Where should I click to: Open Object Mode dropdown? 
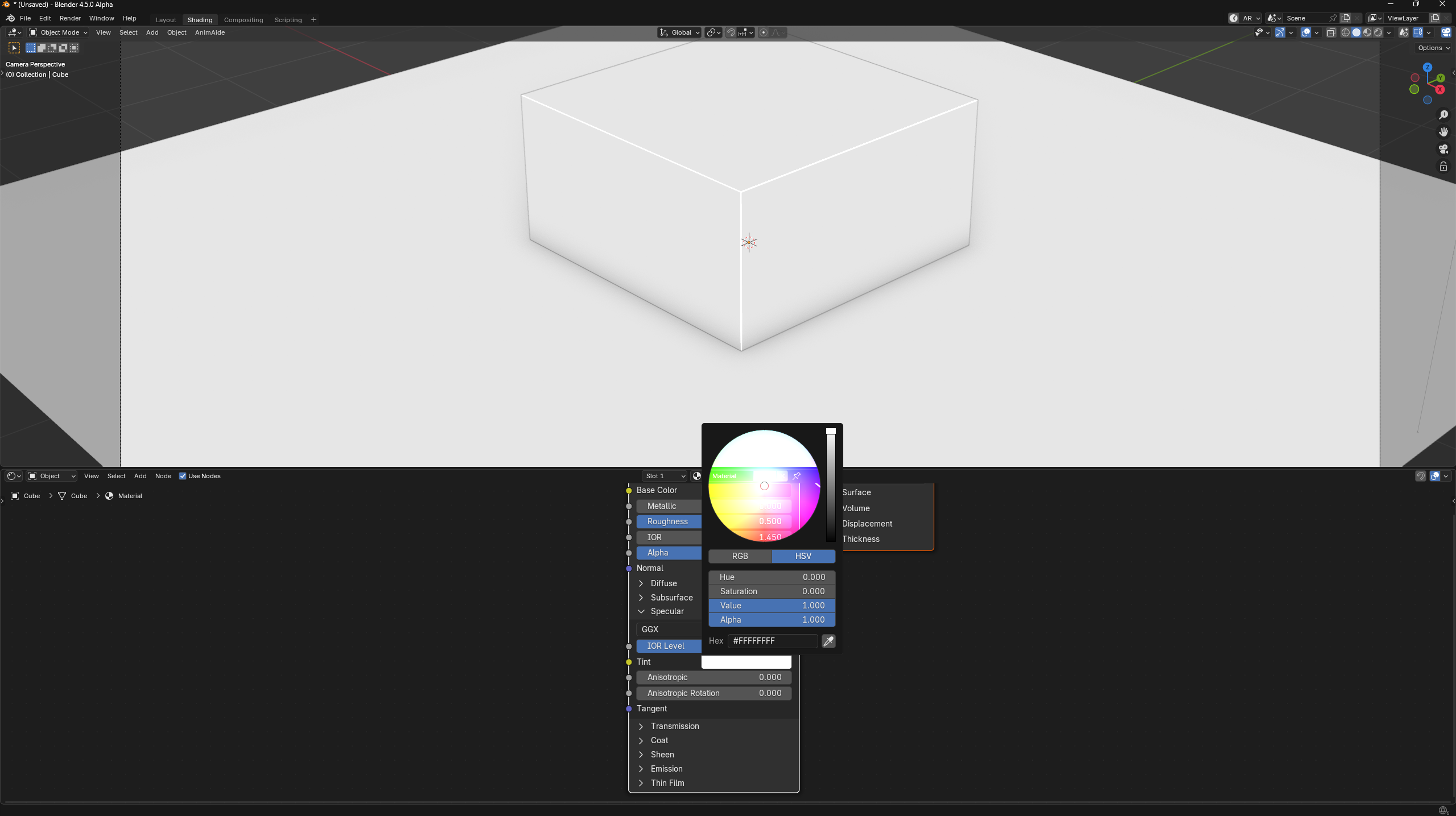[58, 32]
